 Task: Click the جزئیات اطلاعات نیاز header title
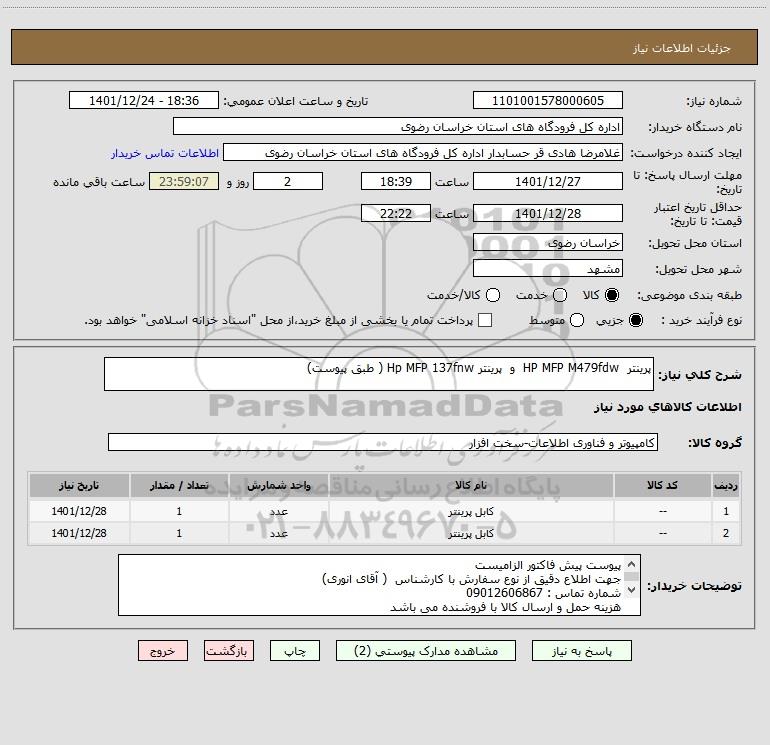tap(682, 48)
